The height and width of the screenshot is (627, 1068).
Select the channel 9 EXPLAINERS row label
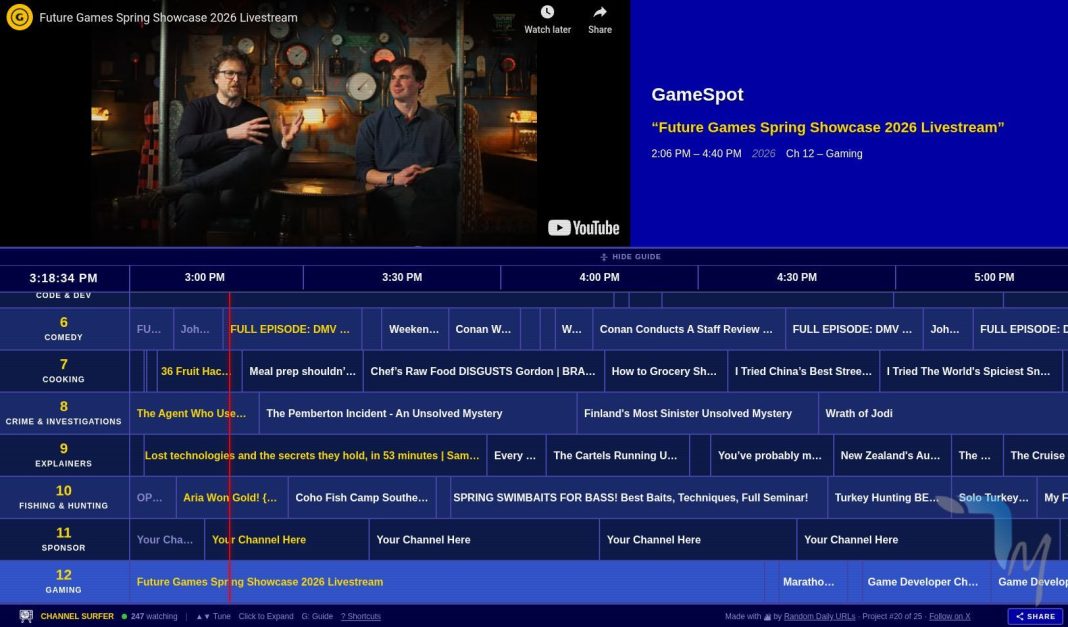tap(63, 456)
